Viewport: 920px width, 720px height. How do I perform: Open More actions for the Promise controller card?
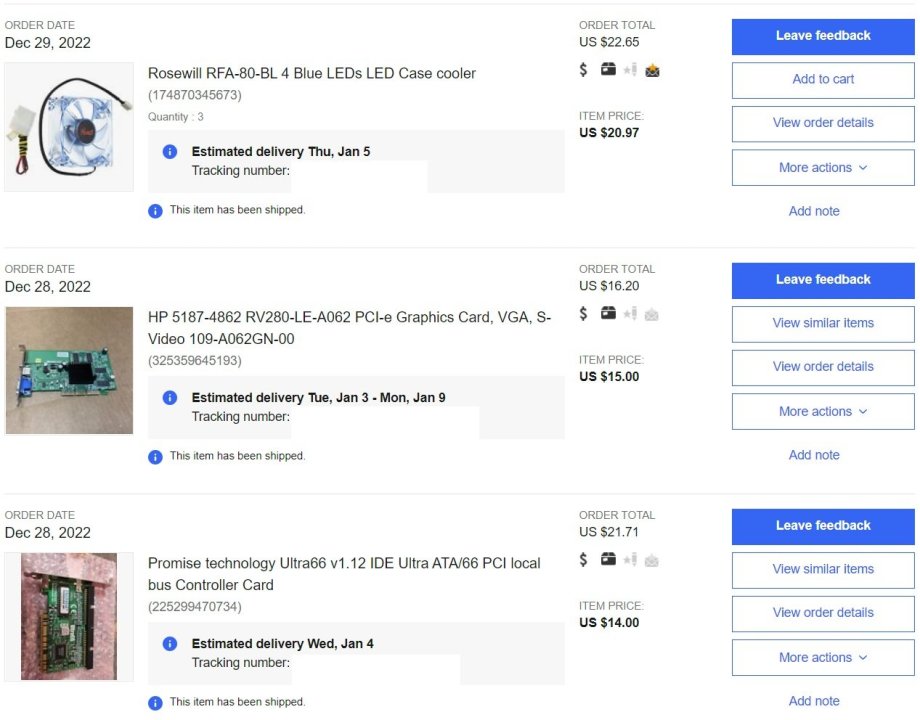coord(823,658)
